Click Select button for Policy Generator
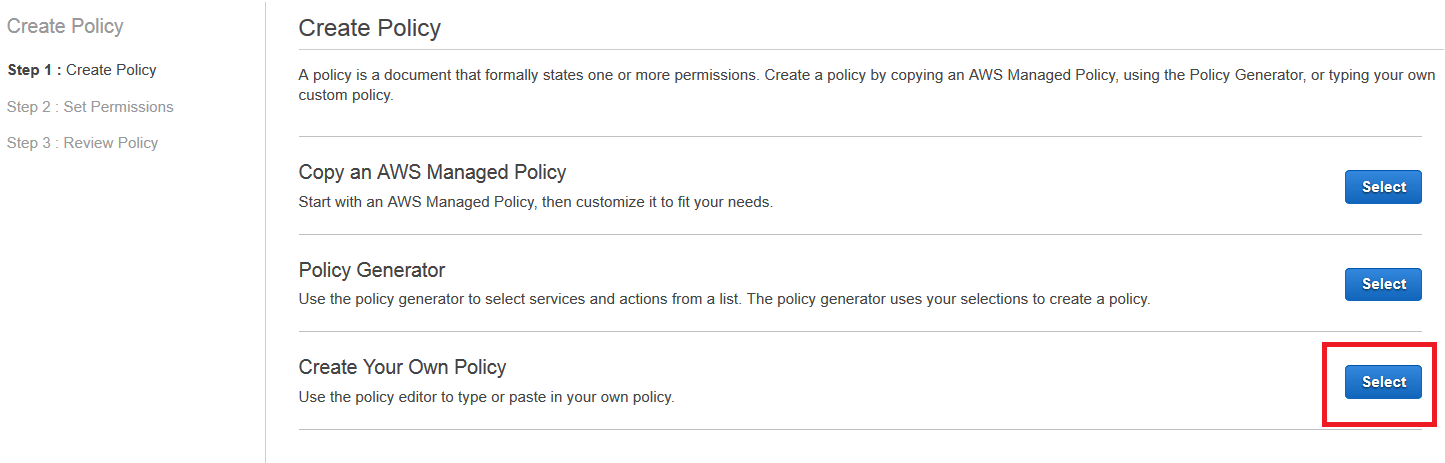 point(1383,284)
